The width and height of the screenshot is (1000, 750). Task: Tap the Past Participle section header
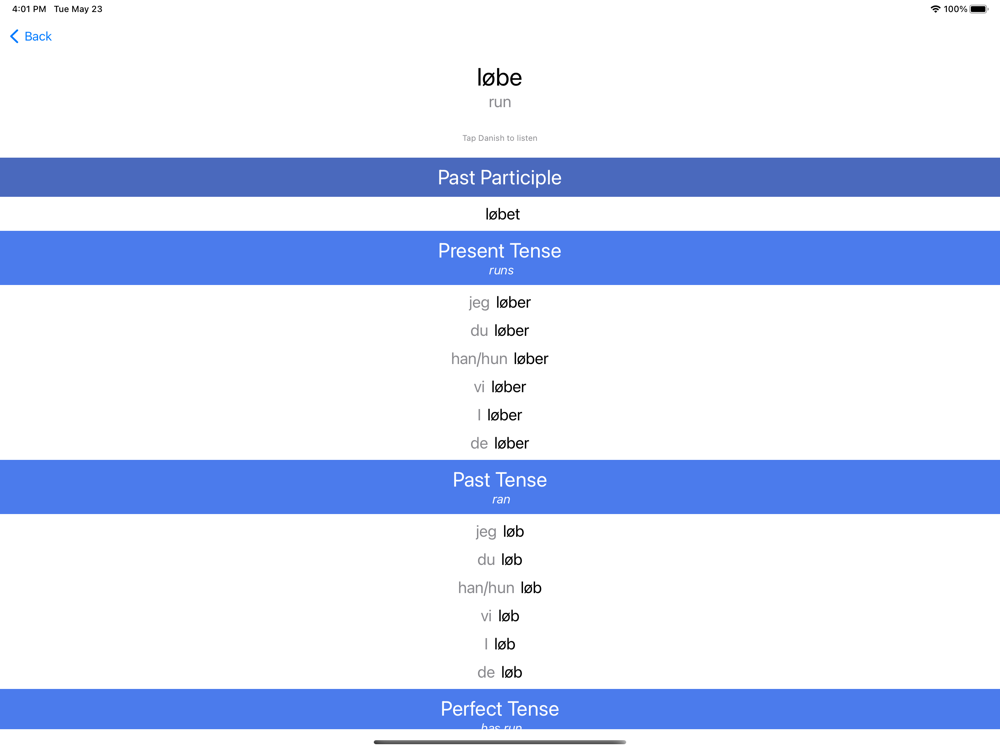(500, 177)
